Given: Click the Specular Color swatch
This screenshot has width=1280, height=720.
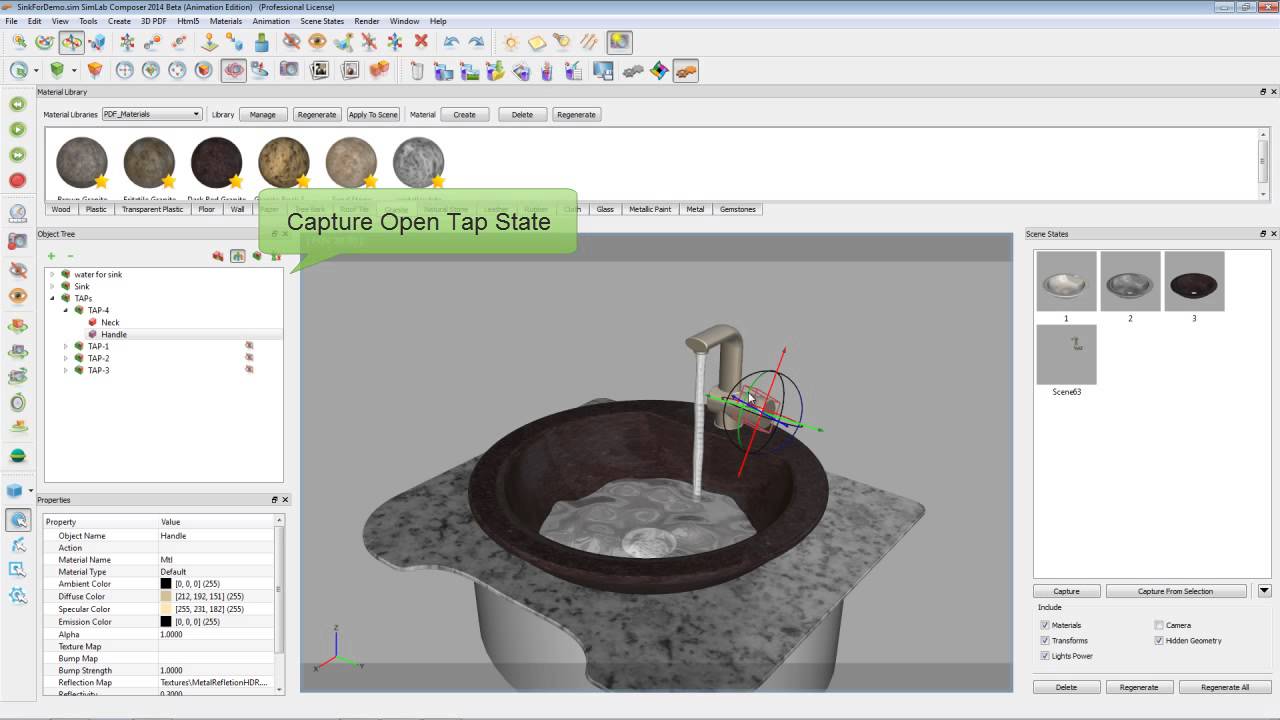Looking at the screenshot, I should pyautogui.click(x=166, y=609).
